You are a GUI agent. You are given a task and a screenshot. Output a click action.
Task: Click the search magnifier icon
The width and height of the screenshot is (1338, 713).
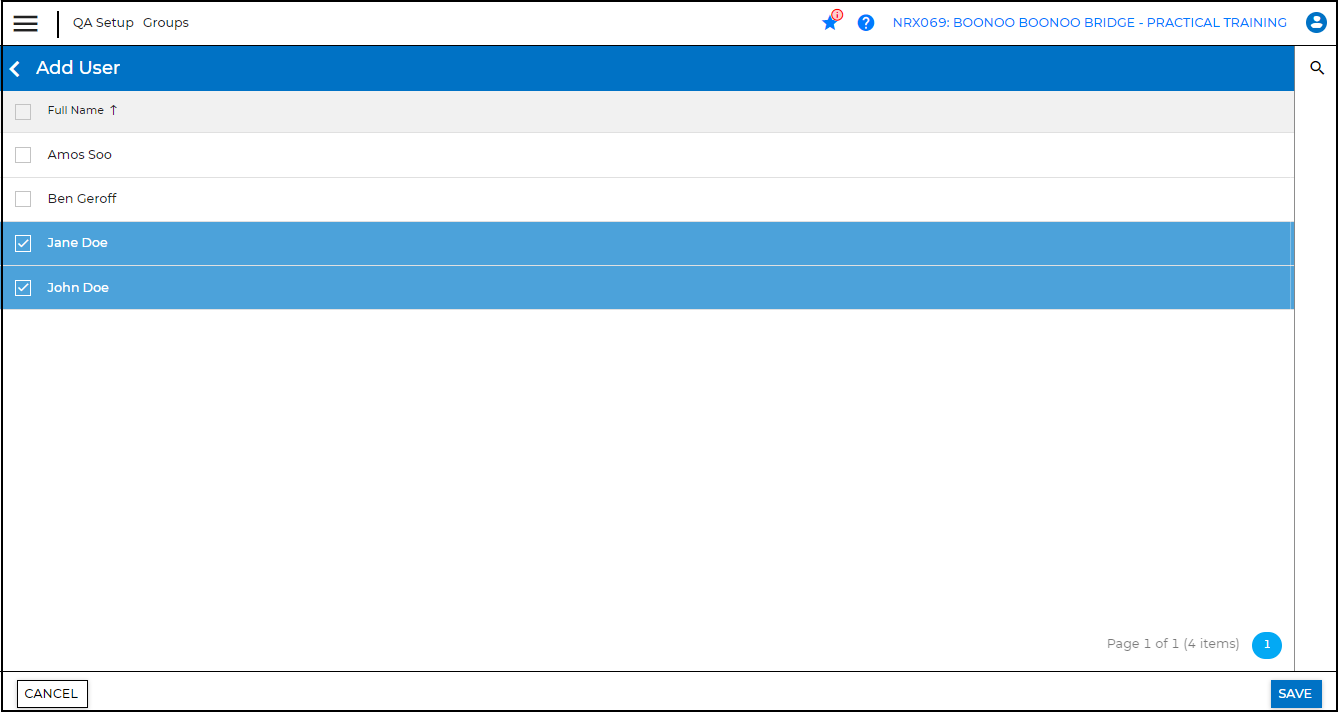[1317, 68]
